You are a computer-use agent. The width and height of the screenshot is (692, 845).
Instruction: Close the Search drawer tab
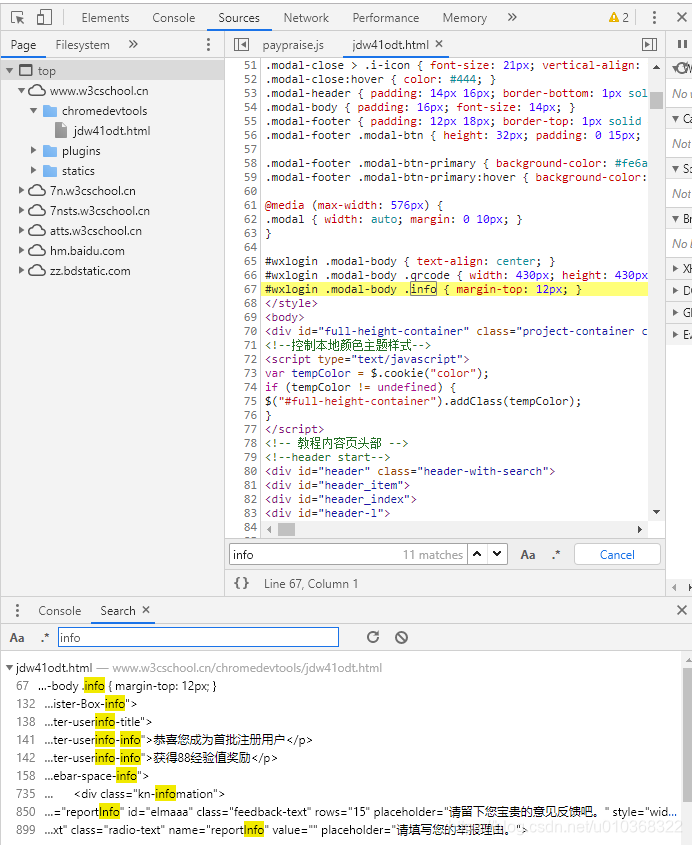(146, 610)
